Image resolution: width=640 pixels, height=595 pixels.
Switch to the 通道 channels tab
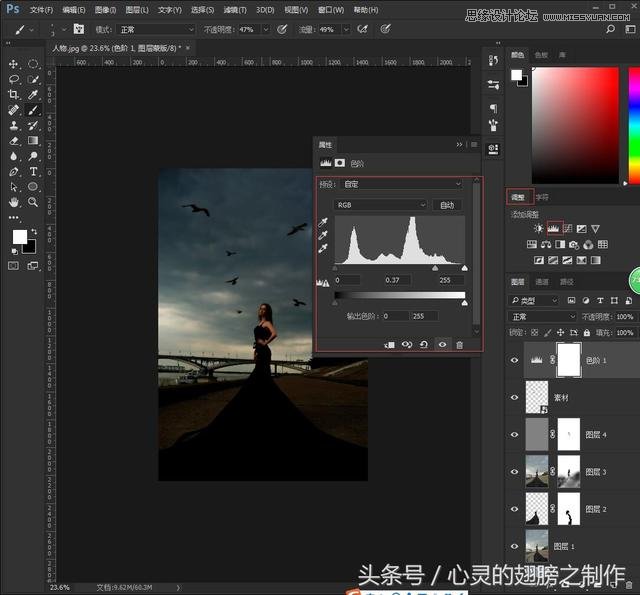(542, 282)
